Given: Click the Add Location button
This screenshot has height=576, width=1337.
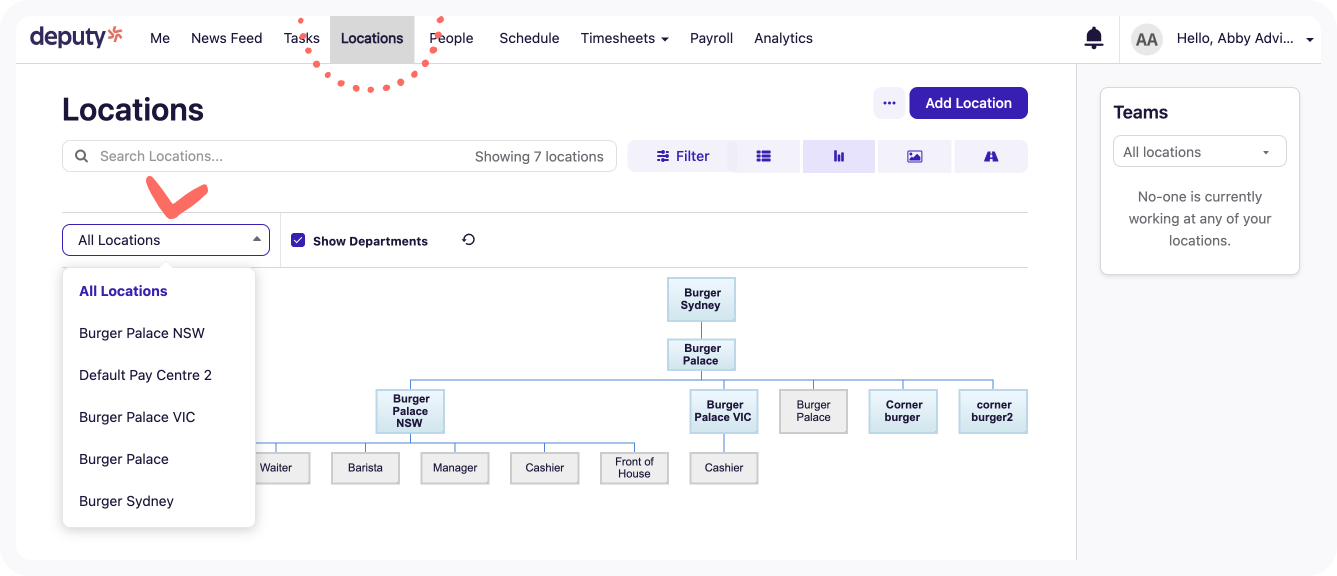Looking at the screenshot, I should (x=968, y=103).
